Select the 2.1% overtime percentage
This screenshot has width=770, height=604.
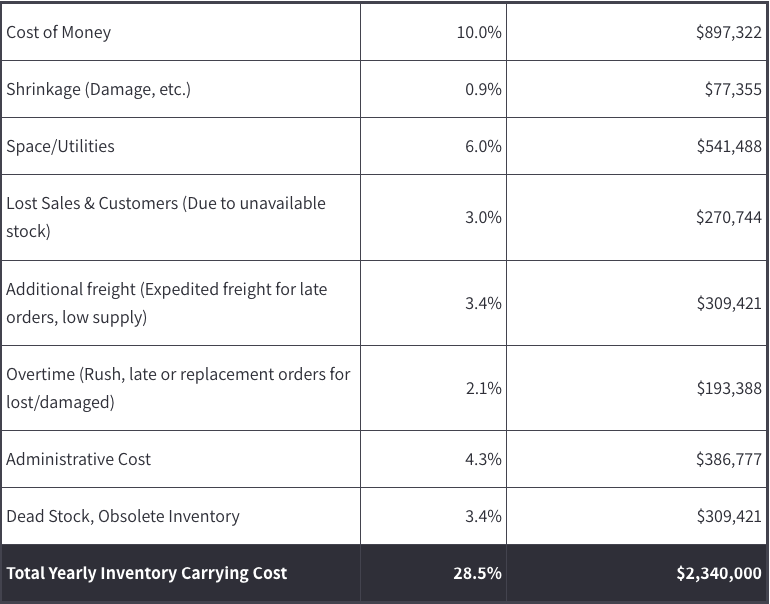point(483,388)
